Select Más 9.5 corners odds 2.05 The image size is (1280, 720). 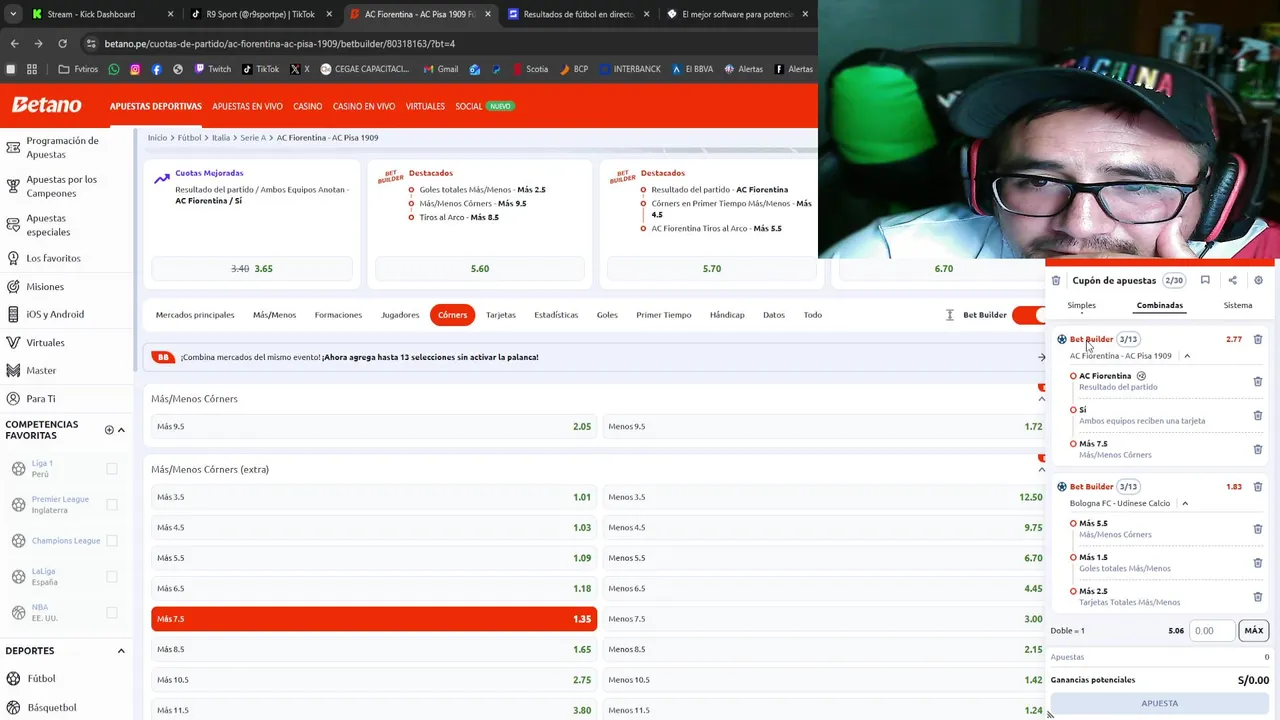point(374,427)
